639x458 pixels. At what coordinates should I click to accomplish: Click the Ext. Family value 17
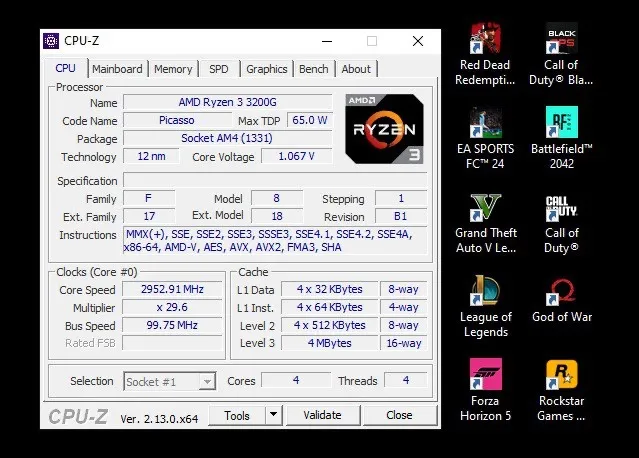[149, 216]
